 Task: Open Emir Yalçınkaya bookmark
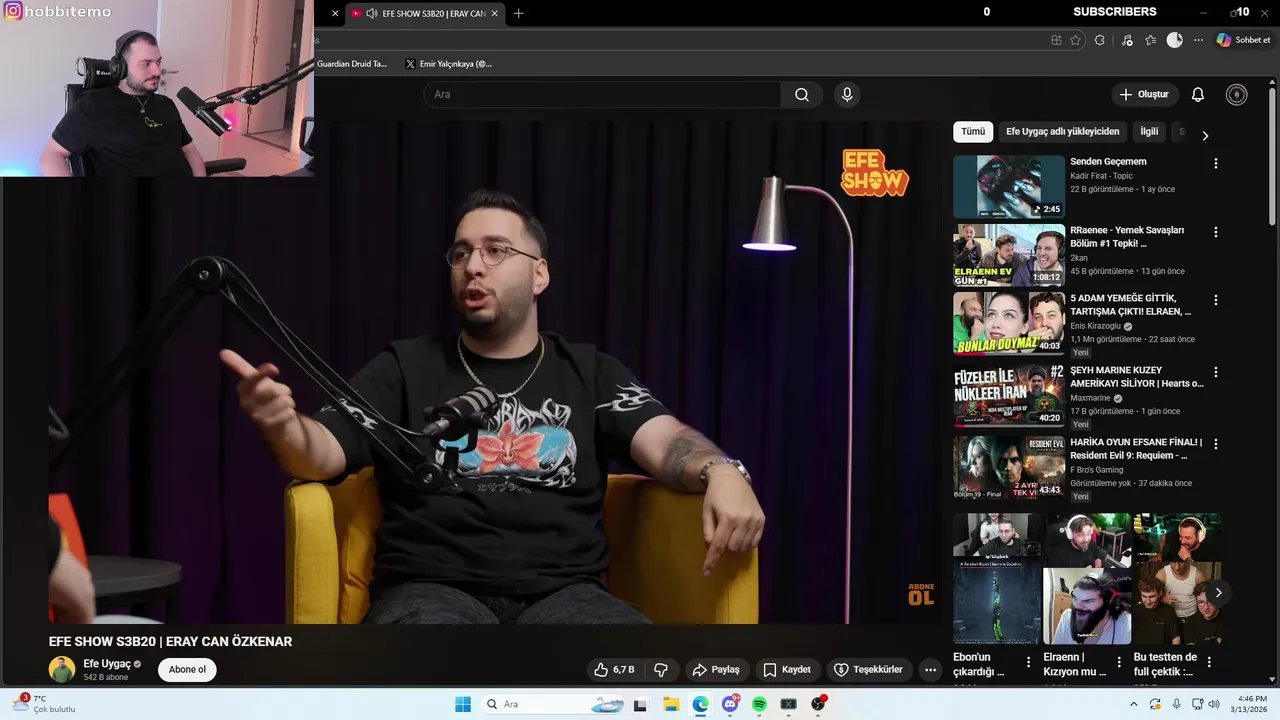(448, 64)
